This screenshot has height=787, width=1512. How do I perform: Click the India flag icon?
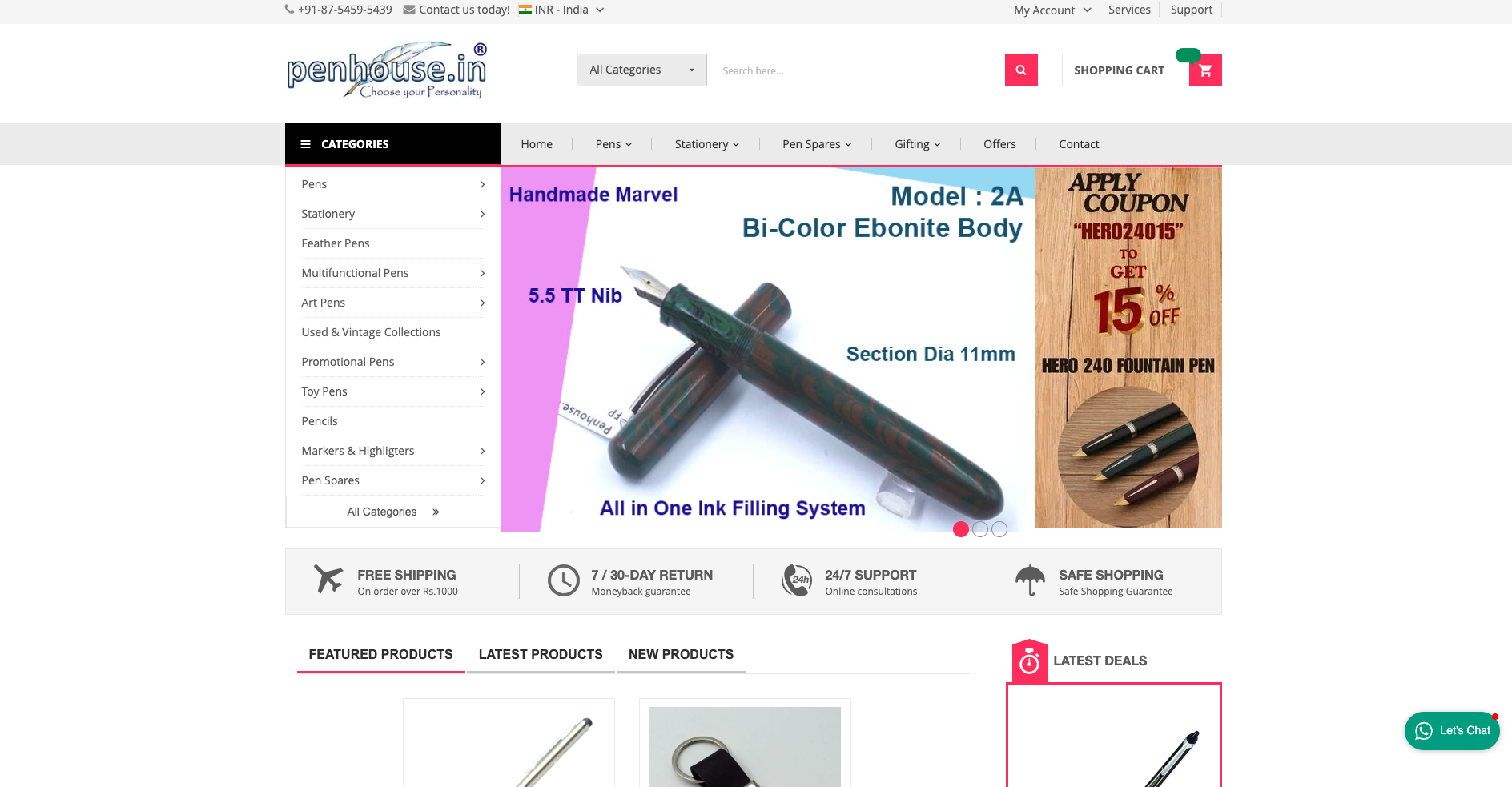click(x=525, y=10)
